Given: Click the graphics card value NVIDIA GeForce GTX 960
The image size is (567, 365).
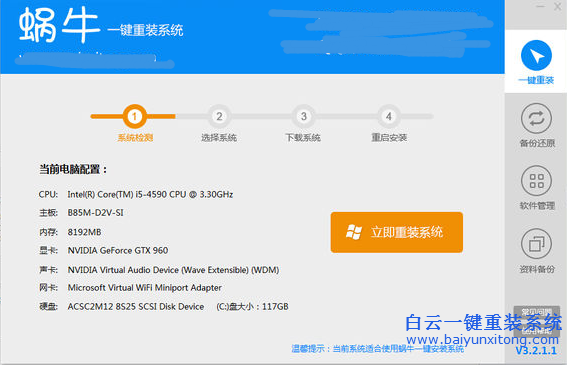Looking at the screenshot, I should pyautogui.click(x=118, y=250).
